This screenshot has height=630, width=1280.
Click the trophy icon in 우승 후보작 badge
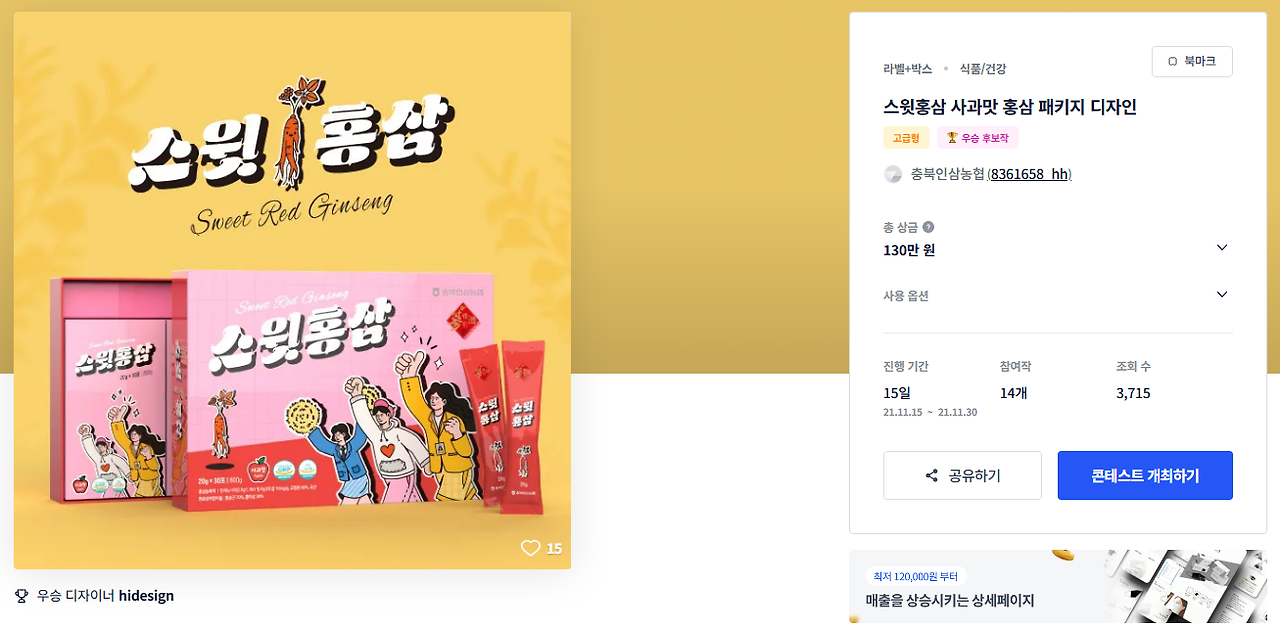[952, 138]
